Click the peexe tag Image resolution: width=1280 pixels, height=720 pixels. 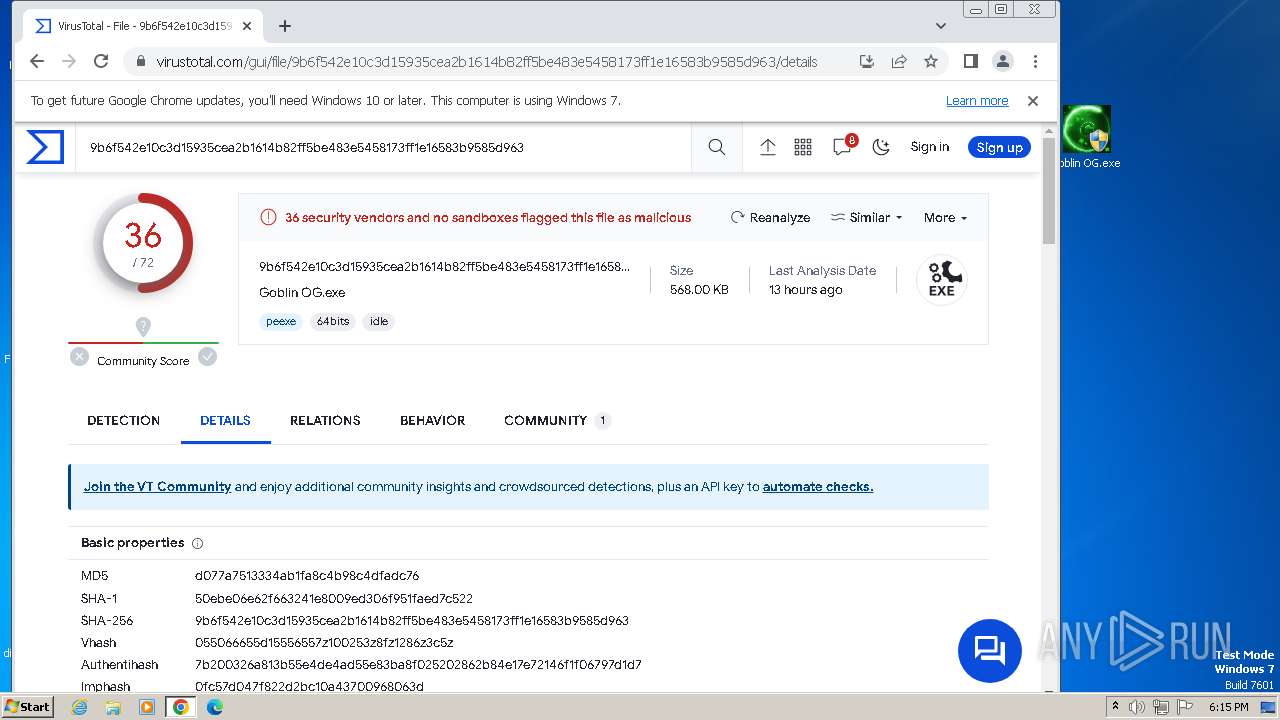(x=281, y=321)
